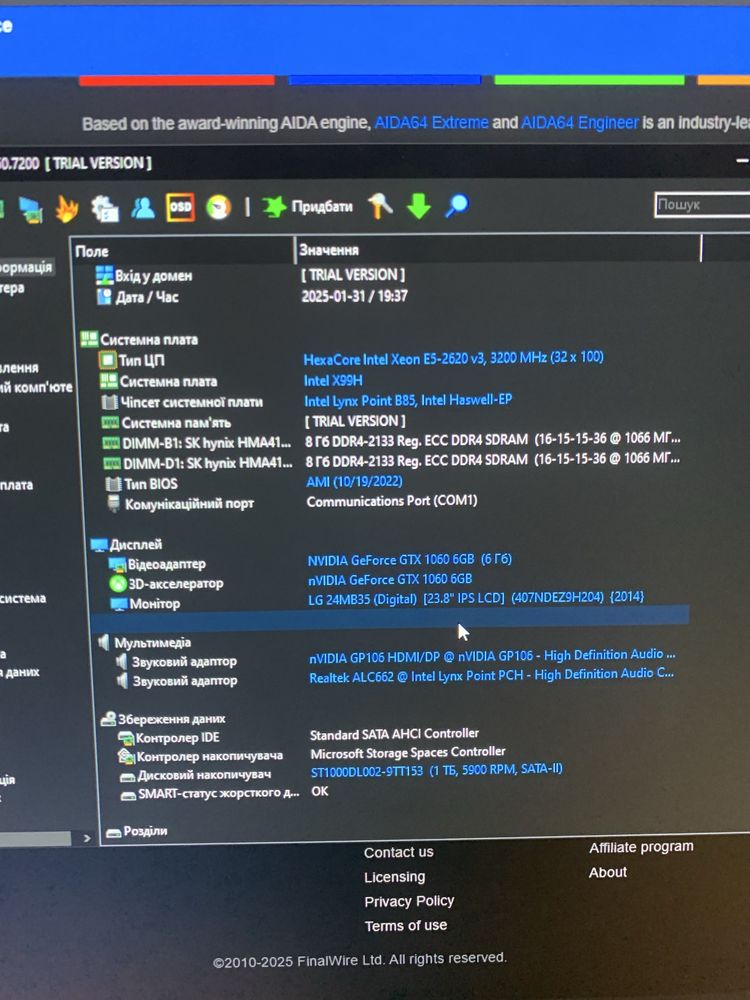Click the 3D-акселератор Xbox-style icon
750x1000 pixels.
[x=118, y=583]
